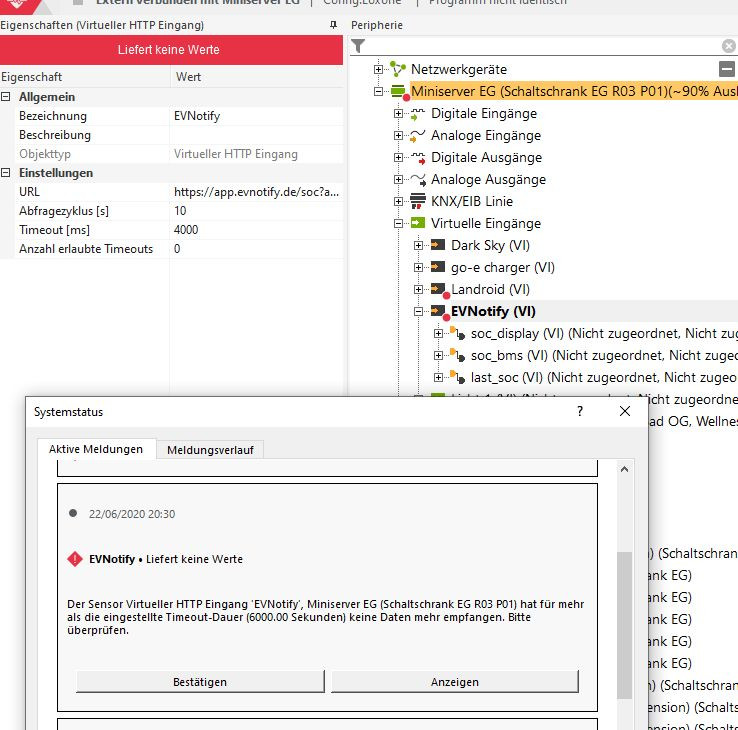Click the Analoge Ausgänge icon

point(417,179)
